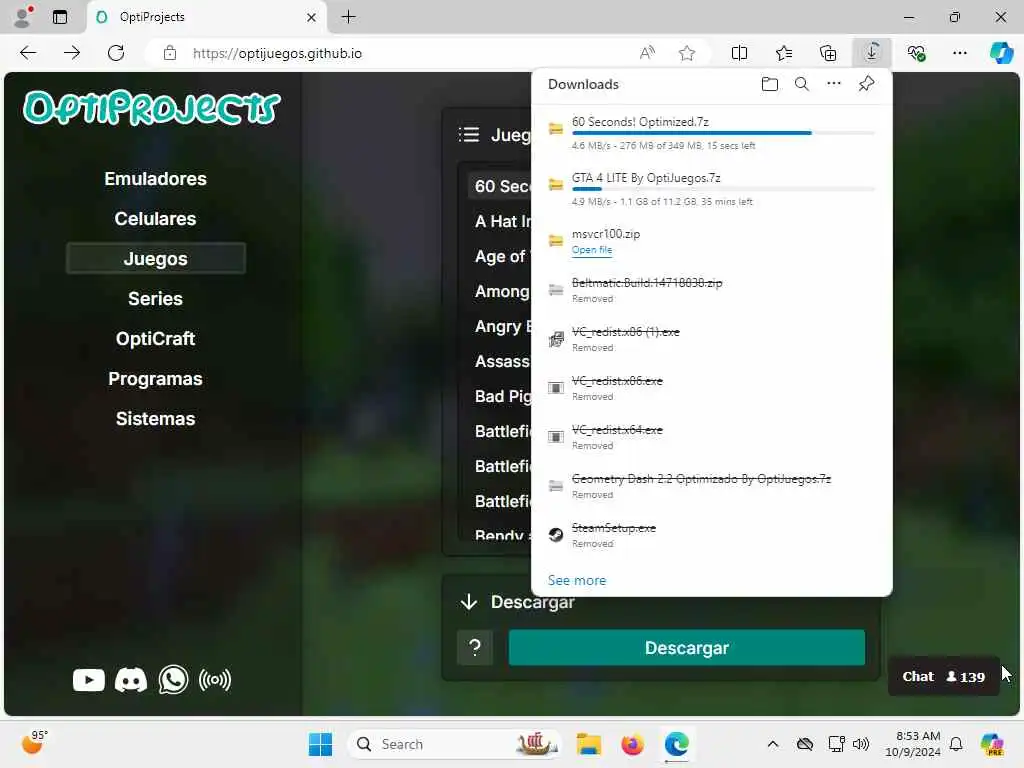Open the Copilot sidebar icon
The height and width of the screenshot is (768, 1024).
(1001, 53)
